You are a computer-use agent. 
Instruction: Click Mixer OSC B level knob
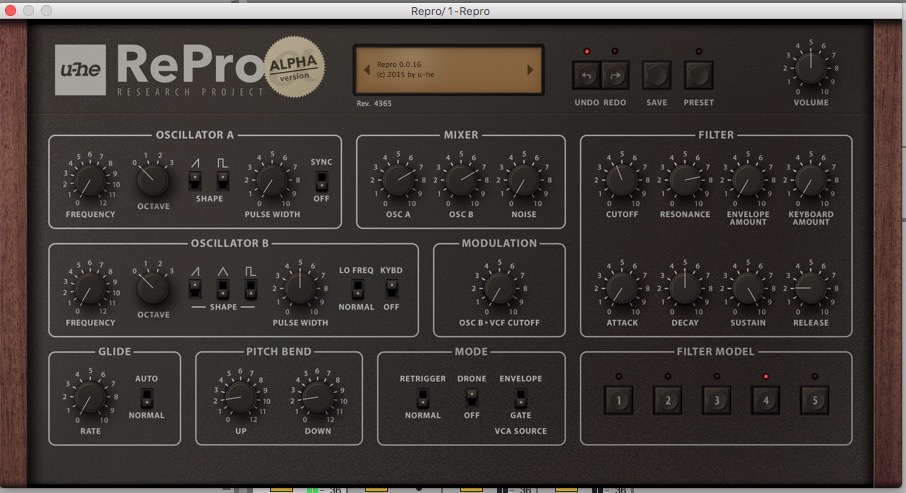tap(461, 180)
